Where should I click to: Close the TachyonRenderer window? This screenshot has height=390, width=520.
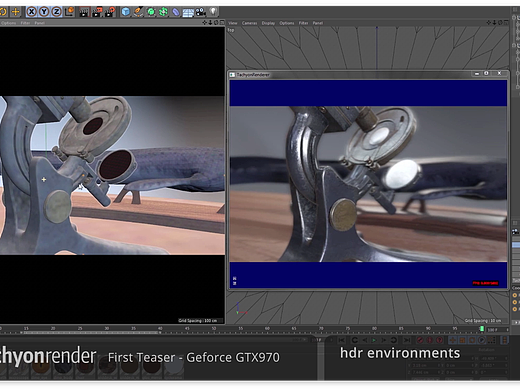(499, 73)
